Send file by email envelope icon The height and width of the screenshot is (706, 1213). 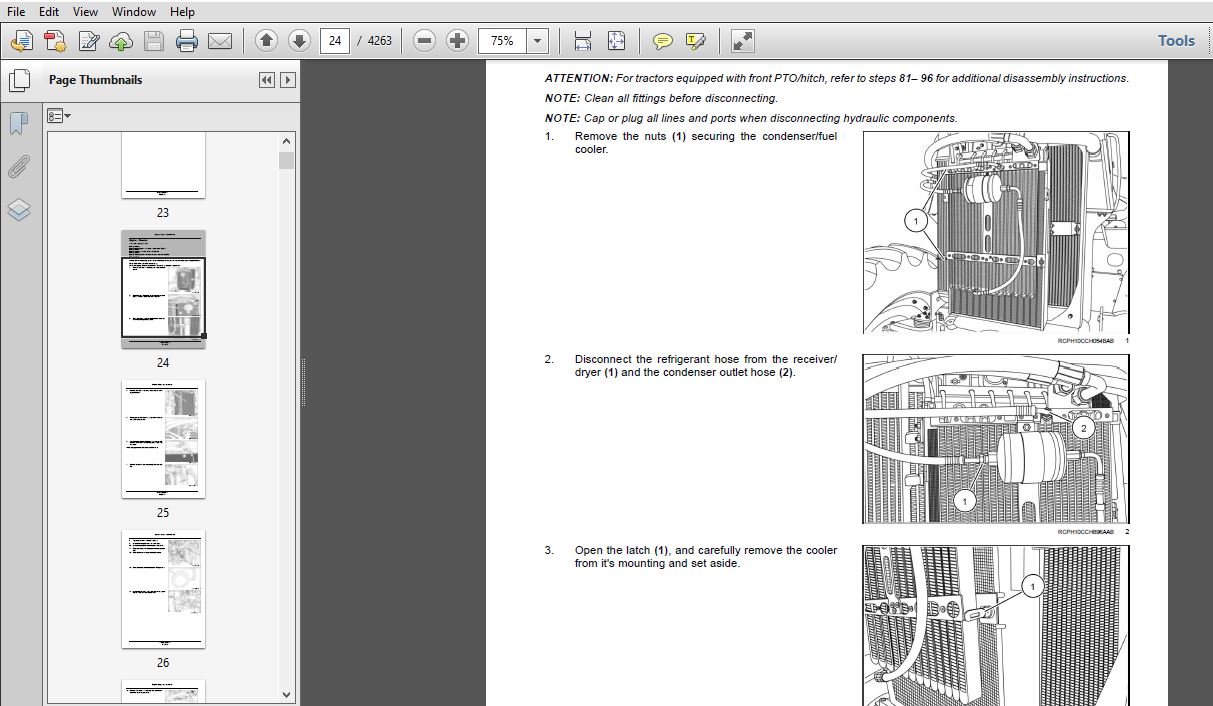220,41
